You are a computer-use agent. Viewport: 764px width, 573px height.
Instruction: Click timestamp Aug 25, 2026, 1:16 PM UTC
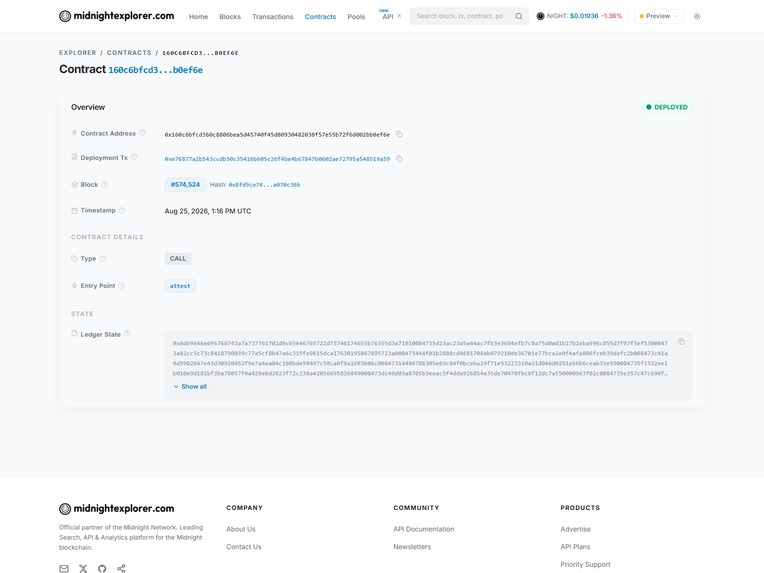click(208, 211)
